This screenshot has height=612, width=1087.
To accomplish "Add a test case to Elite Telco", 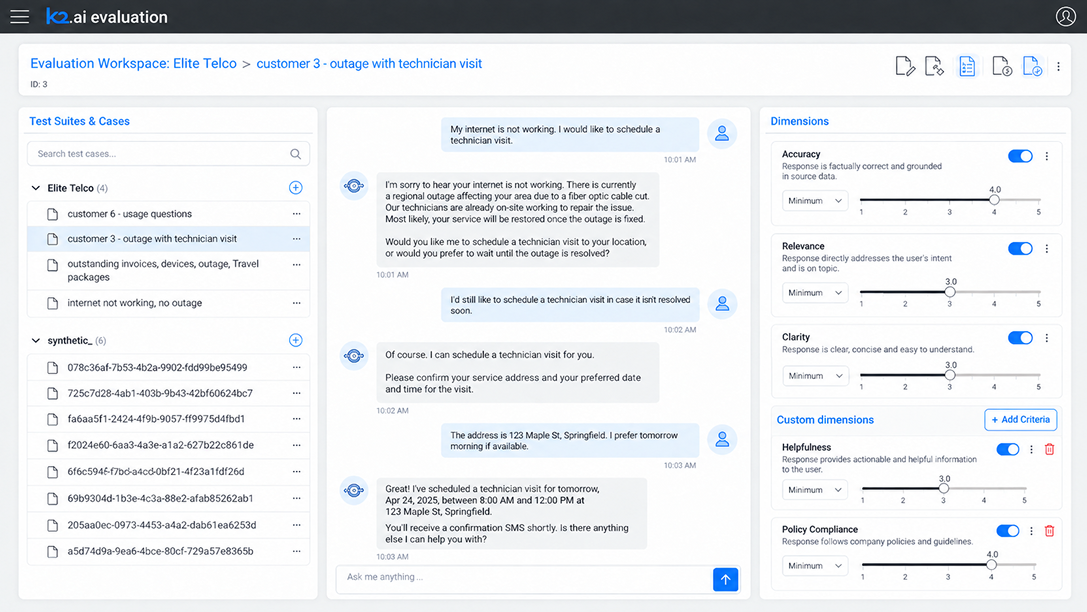I will click(x=295, y=188).
